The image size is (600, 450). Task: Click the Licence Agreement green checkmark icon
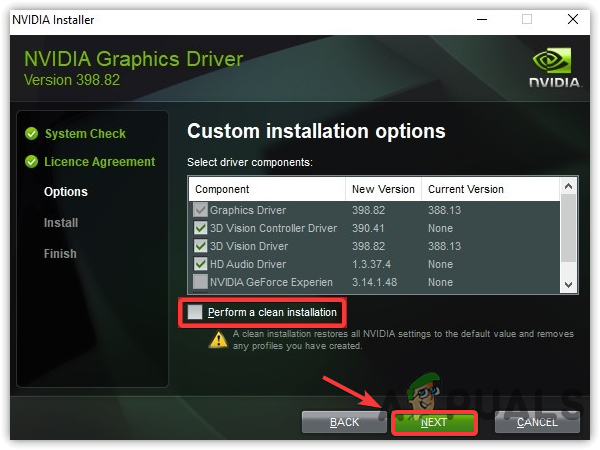click(x=31, y=162)
